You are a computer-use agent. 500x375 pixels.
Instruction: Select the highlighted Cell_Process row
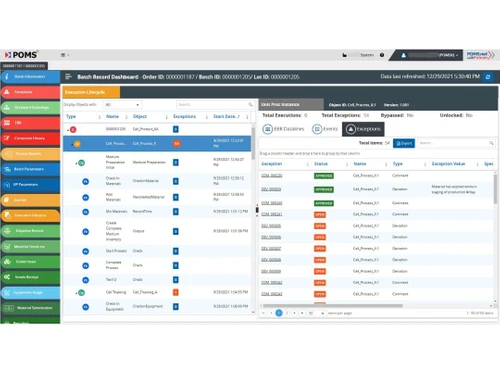[x=157, y=144]
